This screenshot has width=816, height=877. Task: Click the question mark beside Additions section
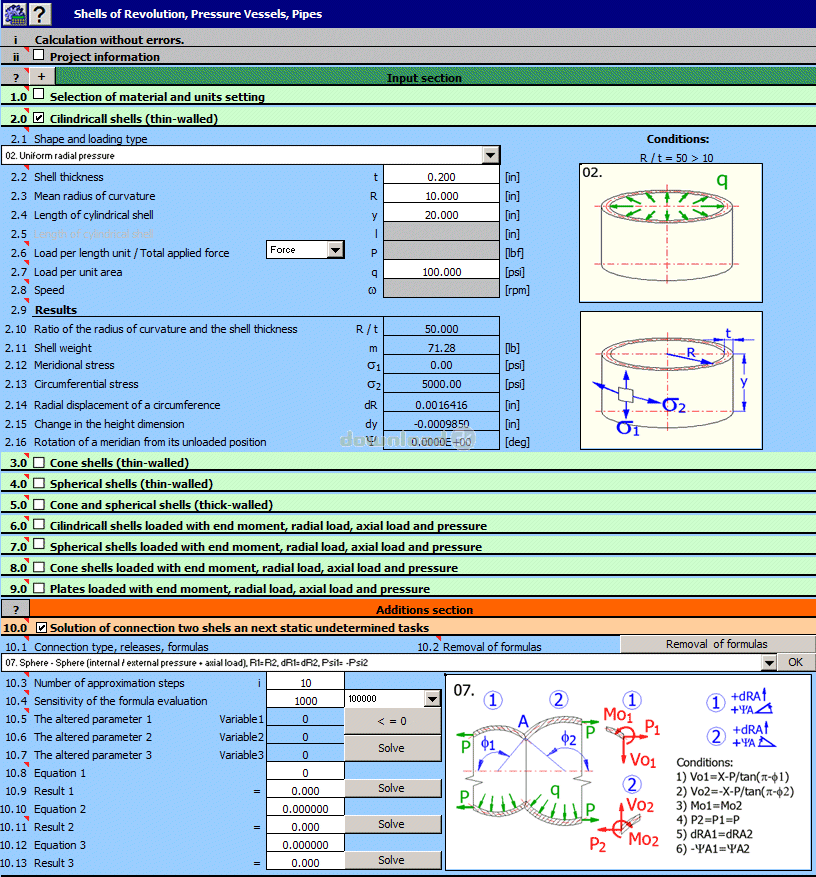16,609
